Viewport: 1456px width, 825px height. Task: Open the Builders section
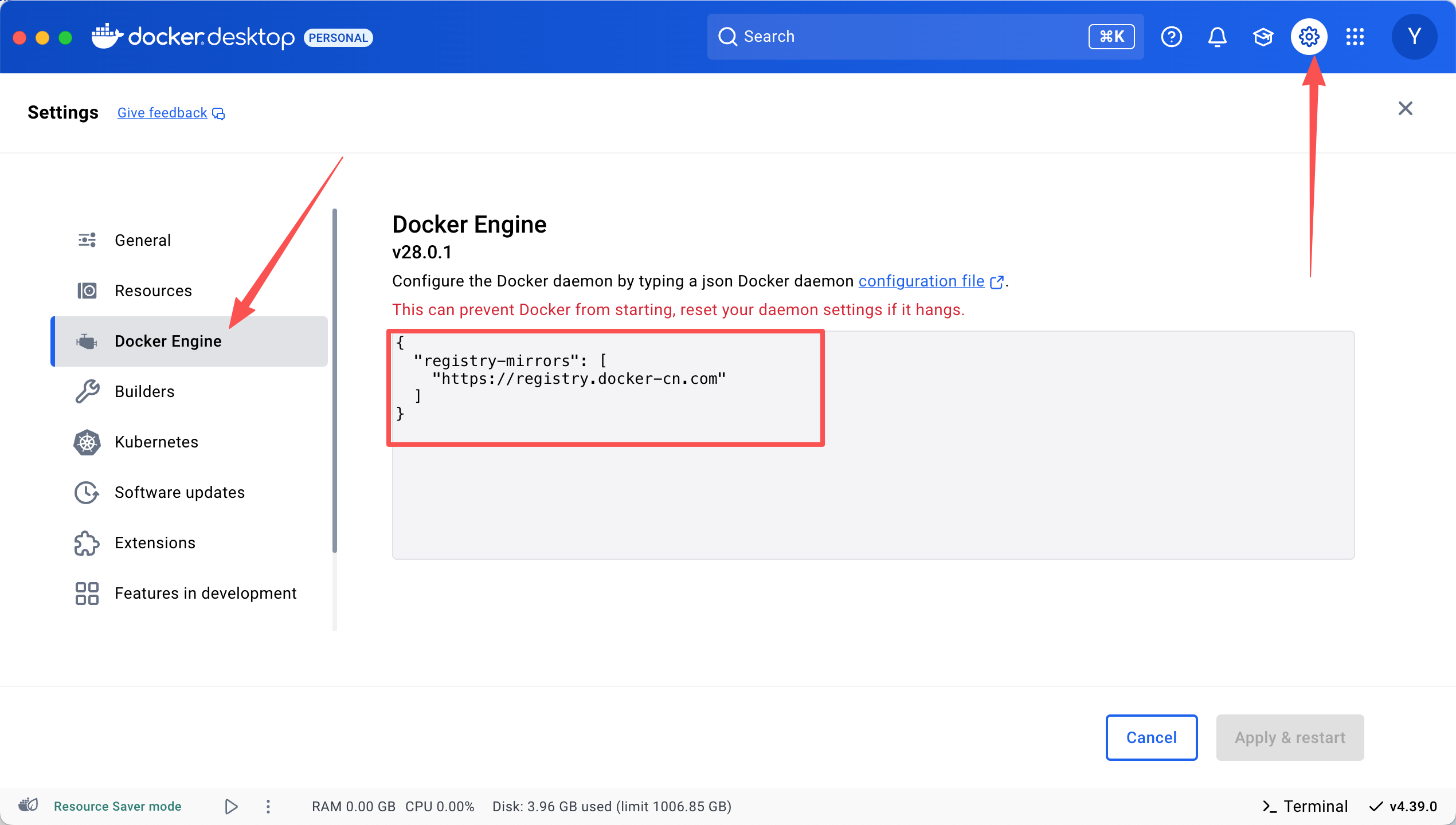[144, 391]
